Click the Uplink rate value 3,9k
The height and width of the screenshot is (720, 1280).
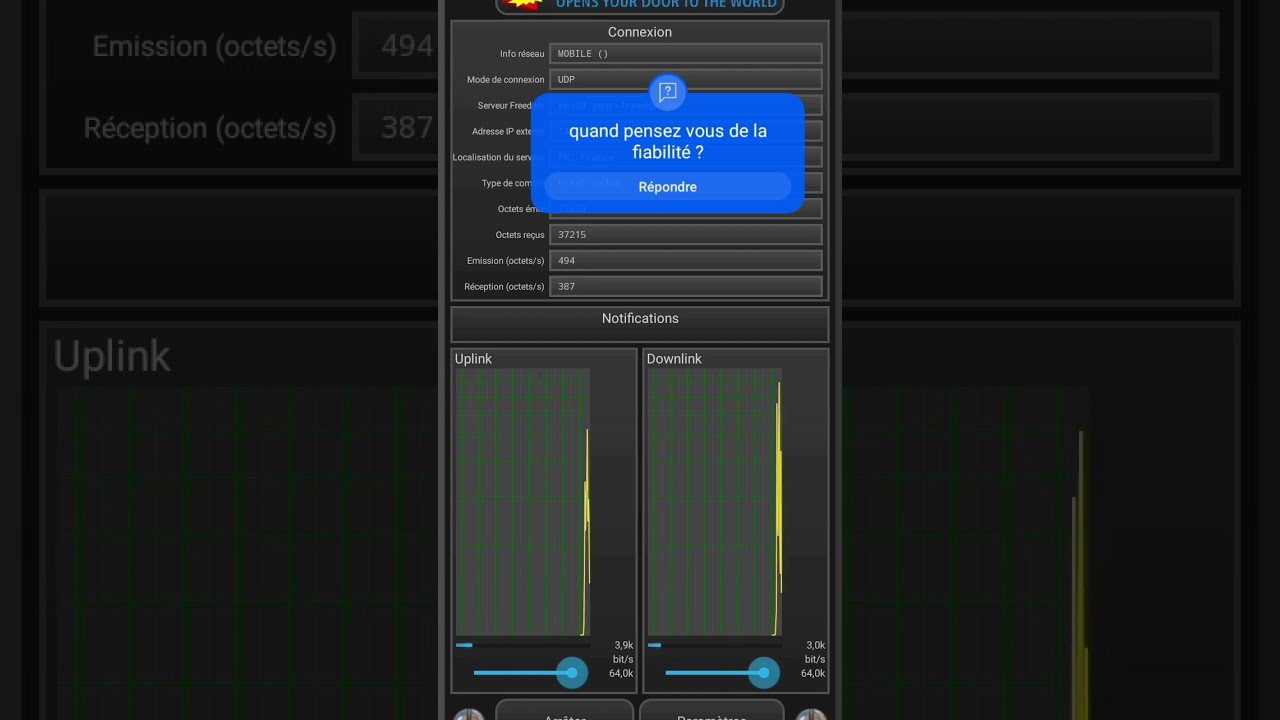click(x=623, y=646)
